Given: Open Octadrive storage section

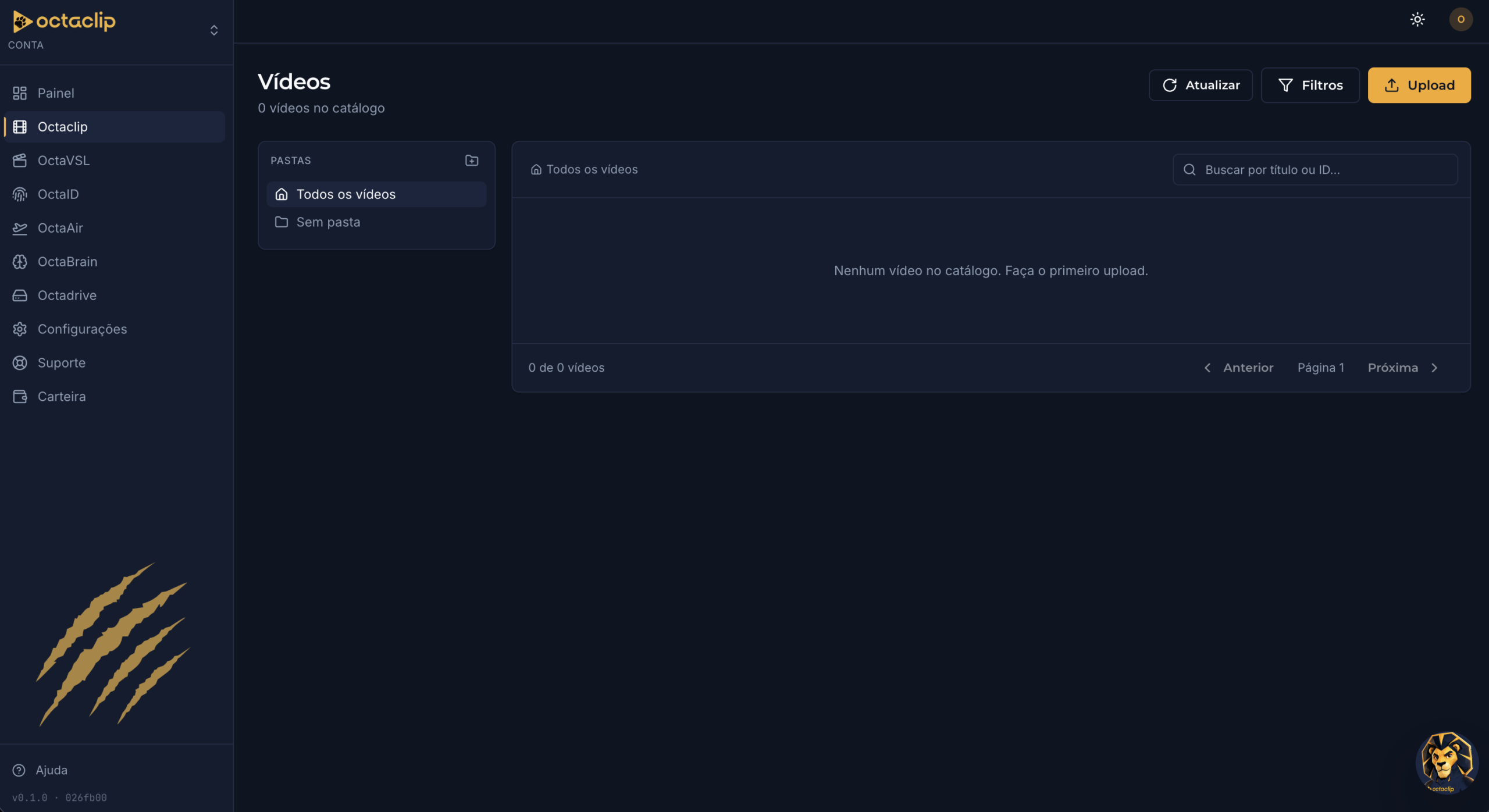Looking at the screenshot, I should (114, 295).
